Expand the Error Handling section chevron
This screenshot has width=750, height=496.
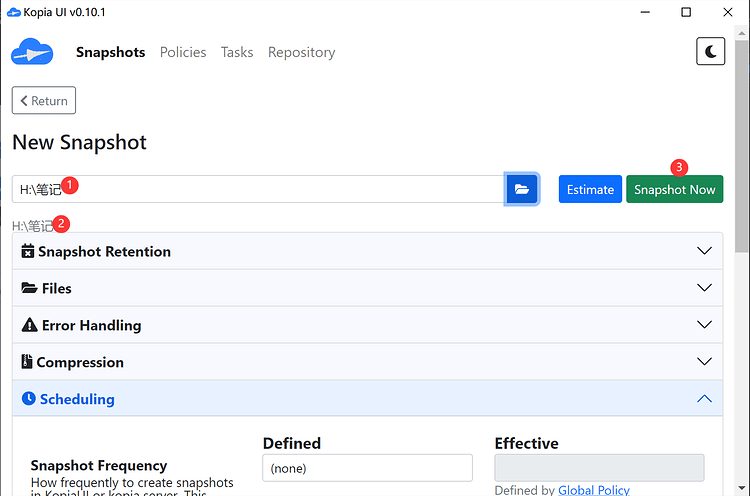point(704,325)
